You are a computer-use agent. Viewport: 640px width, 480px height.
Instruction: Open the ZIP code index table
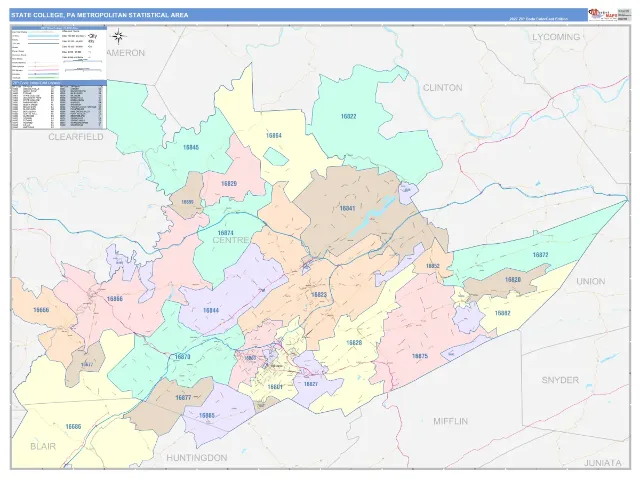pos(59,105)
